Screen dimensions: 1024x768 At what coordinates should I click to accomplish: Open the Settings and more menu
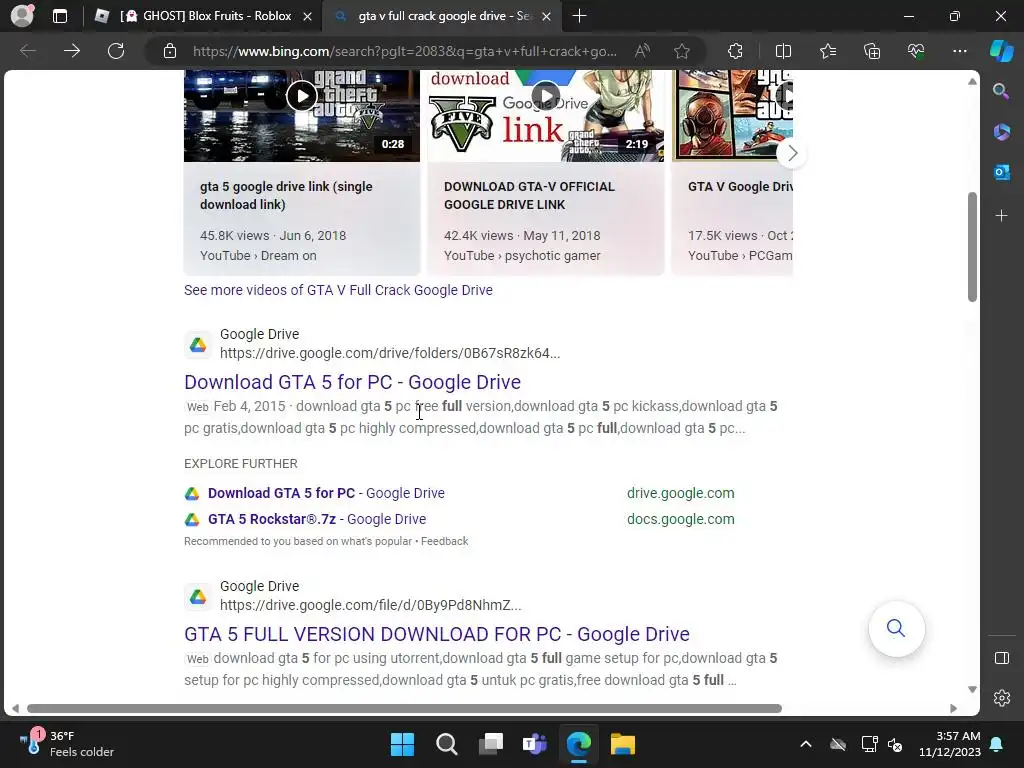pos(959,51)
